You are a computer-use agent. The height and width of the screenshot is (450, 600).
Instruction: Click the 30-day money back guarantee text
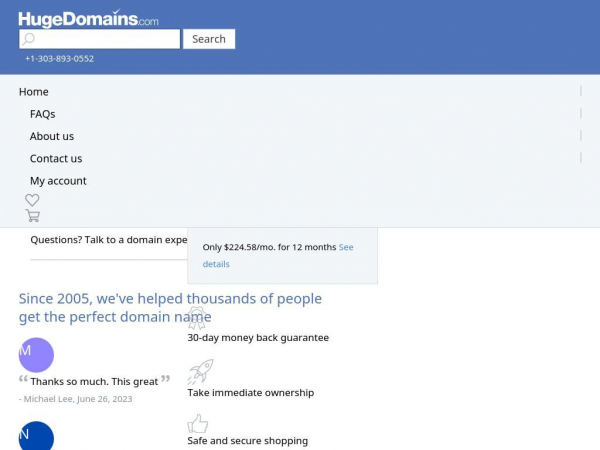click(258, 338)
